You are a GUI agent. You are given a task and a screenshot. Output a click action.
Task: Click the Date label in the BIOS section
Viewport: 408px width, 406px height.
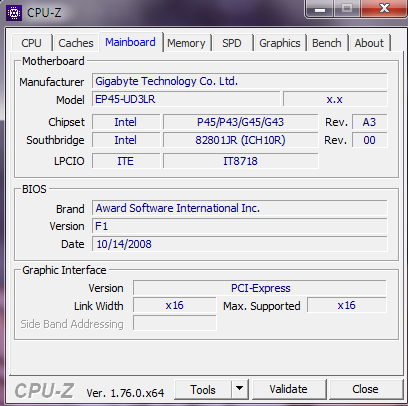pos(73,244)
